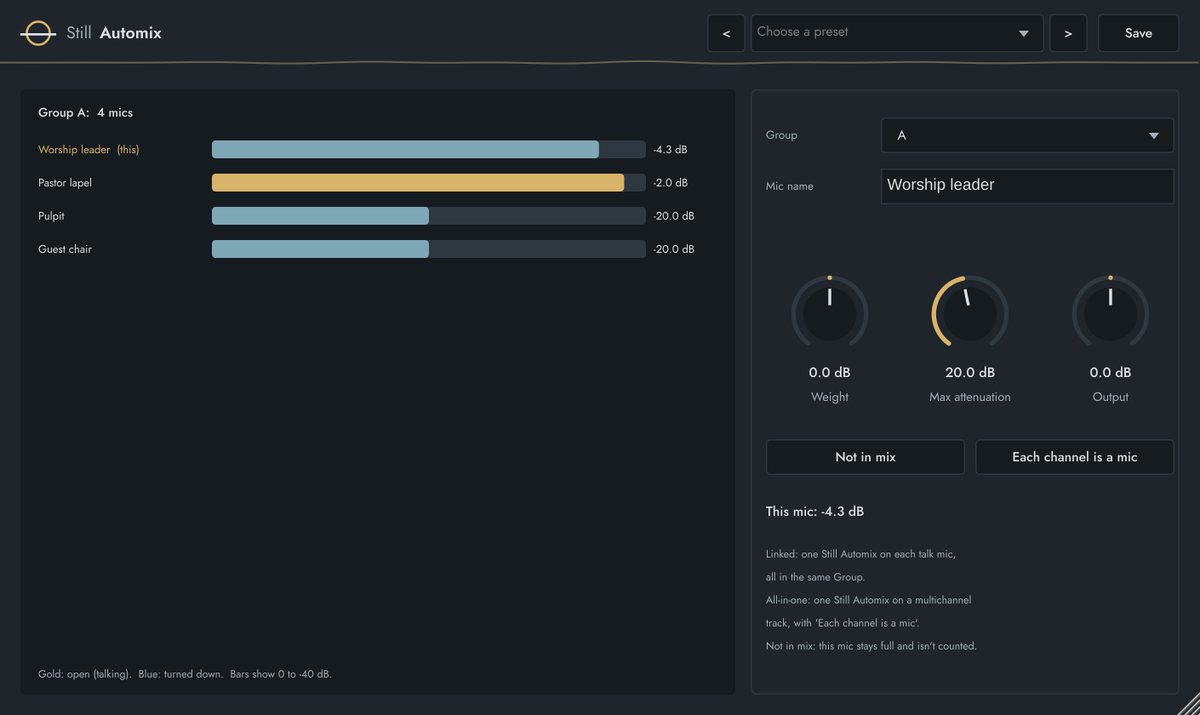Click the Group A: 4 mics heading
The image size is (1200, 715).
coord(85,113)
